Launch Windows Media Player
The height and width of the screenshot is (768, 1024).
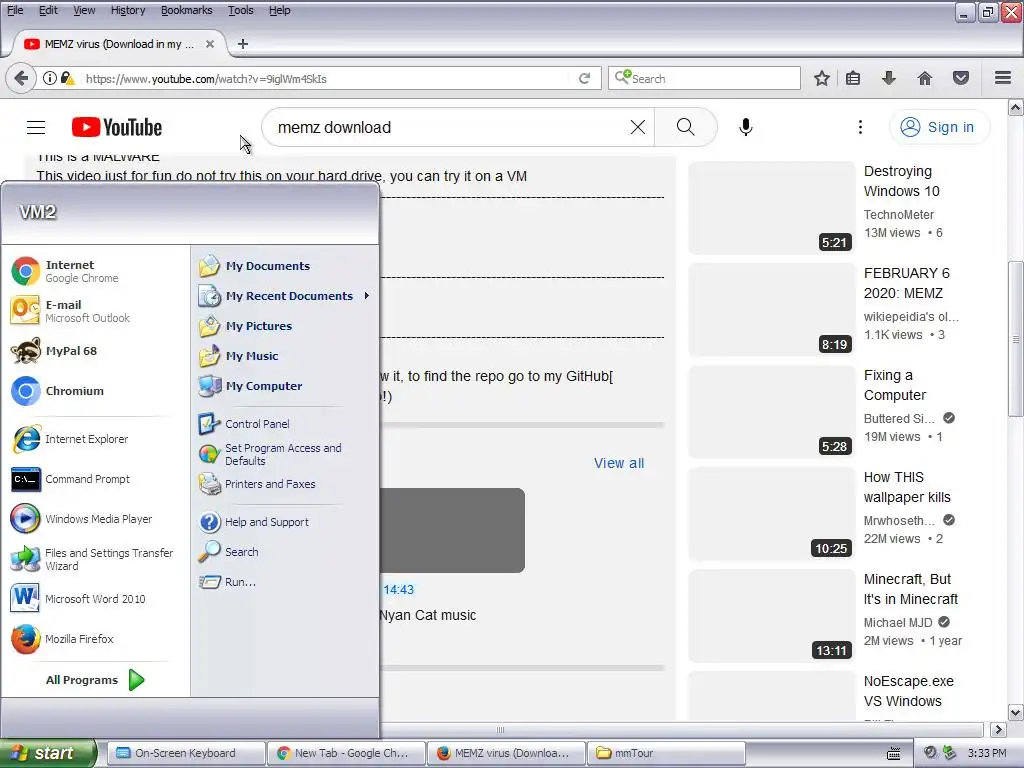(95, 519)
